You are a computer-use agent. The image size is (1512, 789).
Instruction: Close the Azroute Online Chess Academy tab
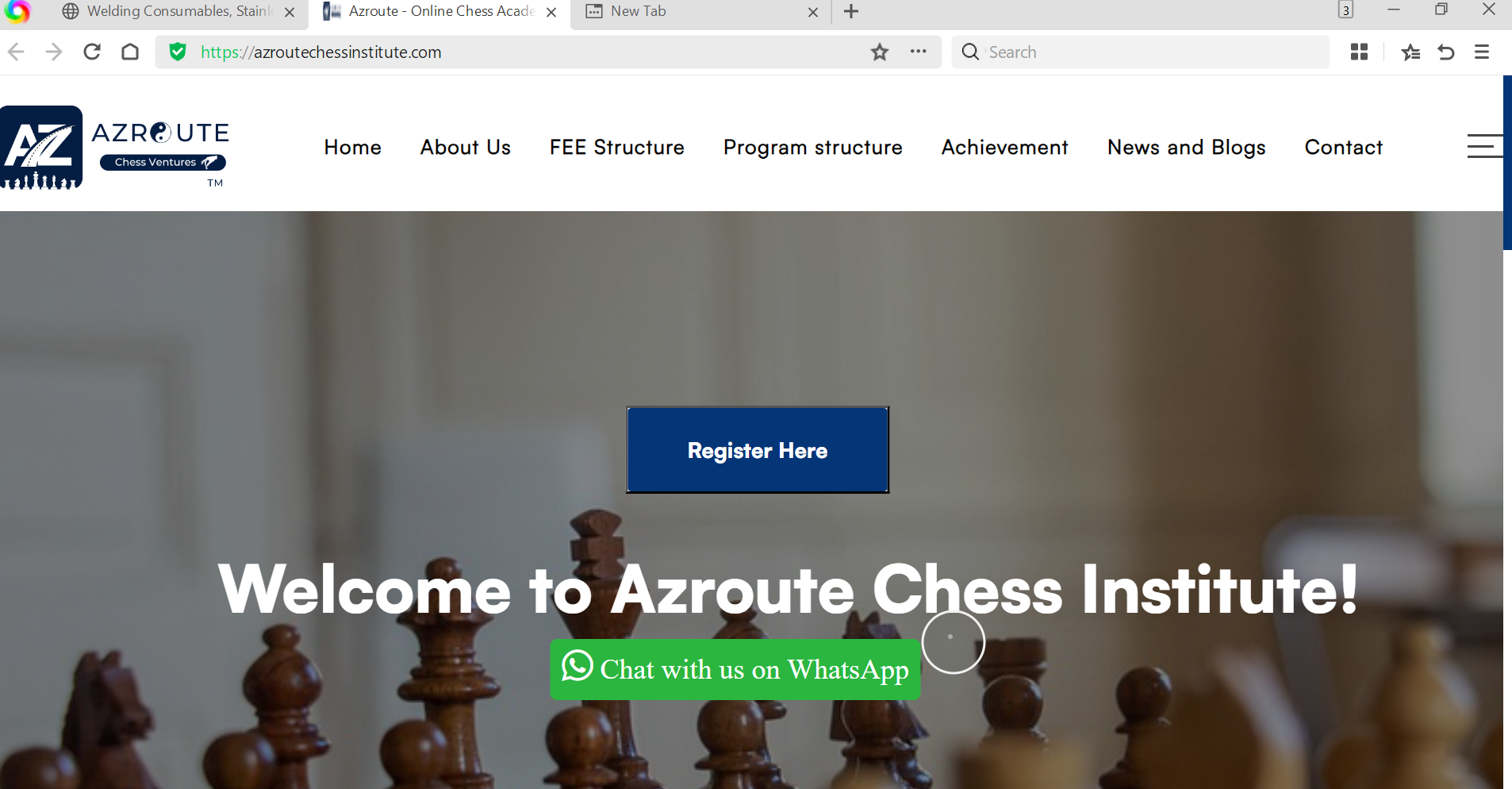click(551, 13)
